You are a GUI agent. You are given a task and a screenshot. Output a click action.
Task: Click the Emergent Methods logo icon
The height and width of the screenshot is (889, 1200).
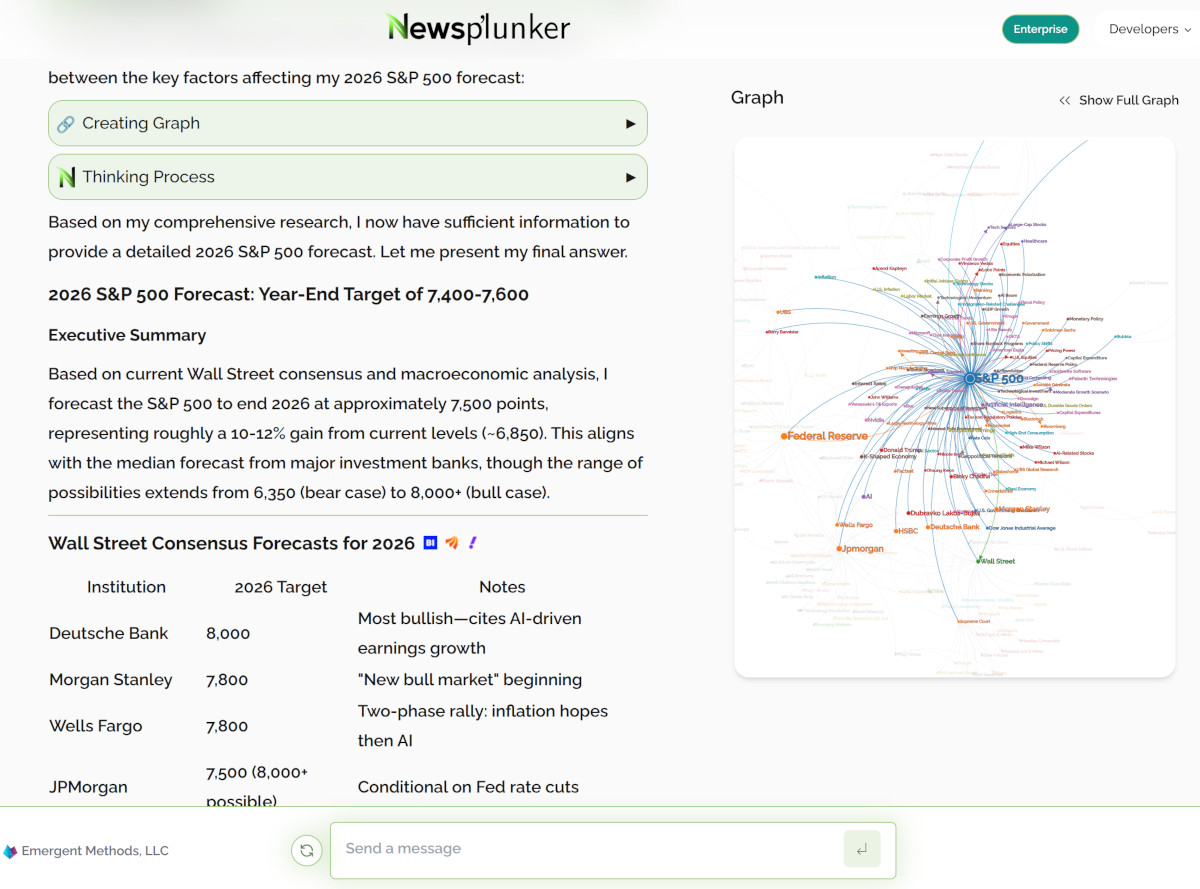tap(10, 852)
